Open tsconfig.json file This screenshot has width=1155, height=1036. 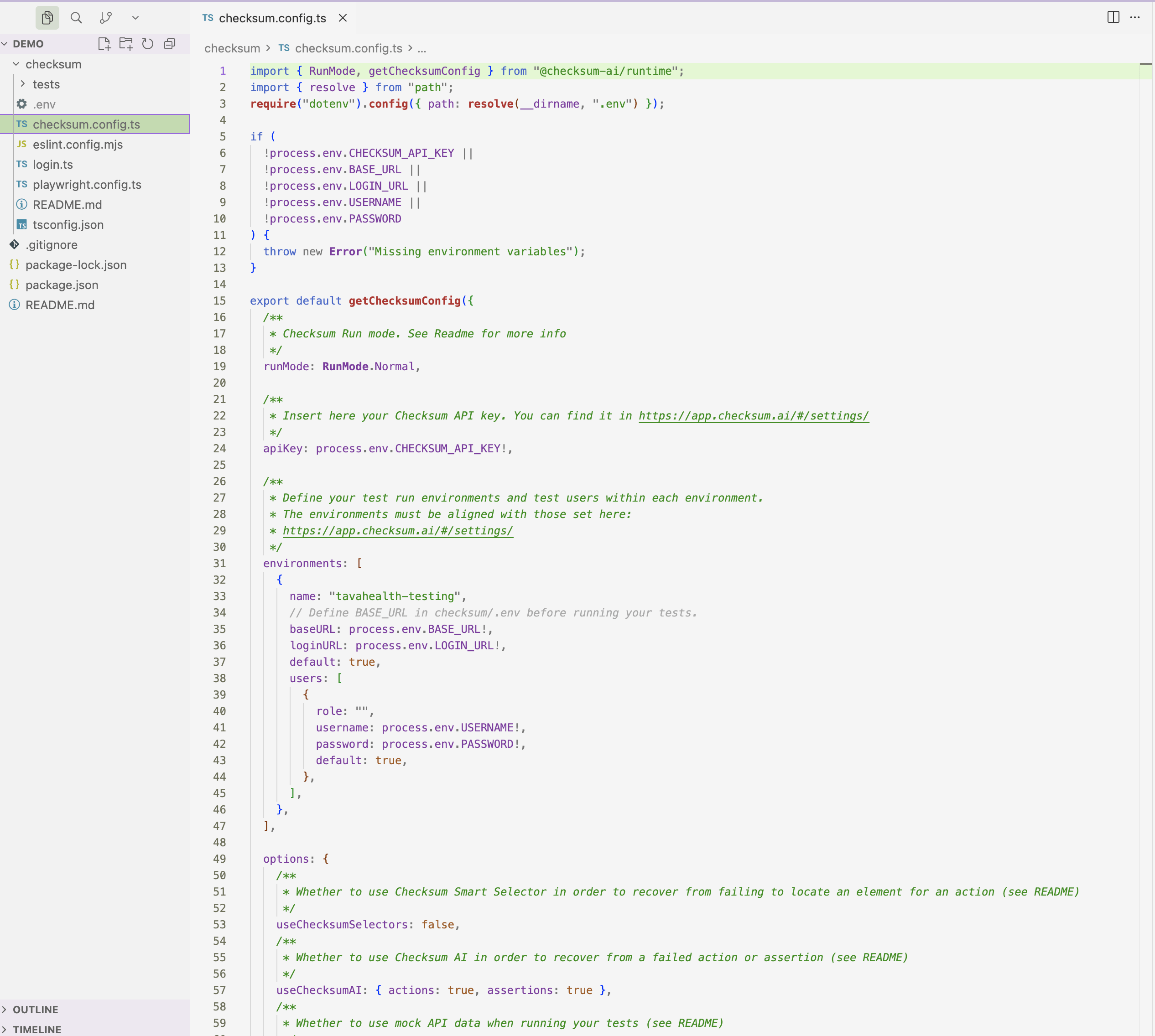[x=94, y=225]
